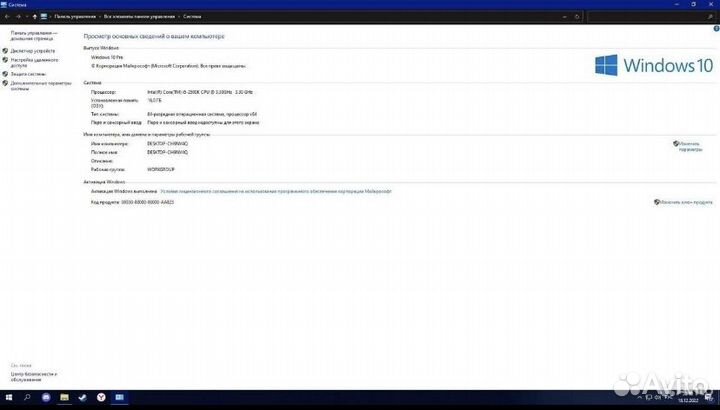The image size is (720, 410).
Task: Click the 64-bit system type value
Action: click(202, 114)
